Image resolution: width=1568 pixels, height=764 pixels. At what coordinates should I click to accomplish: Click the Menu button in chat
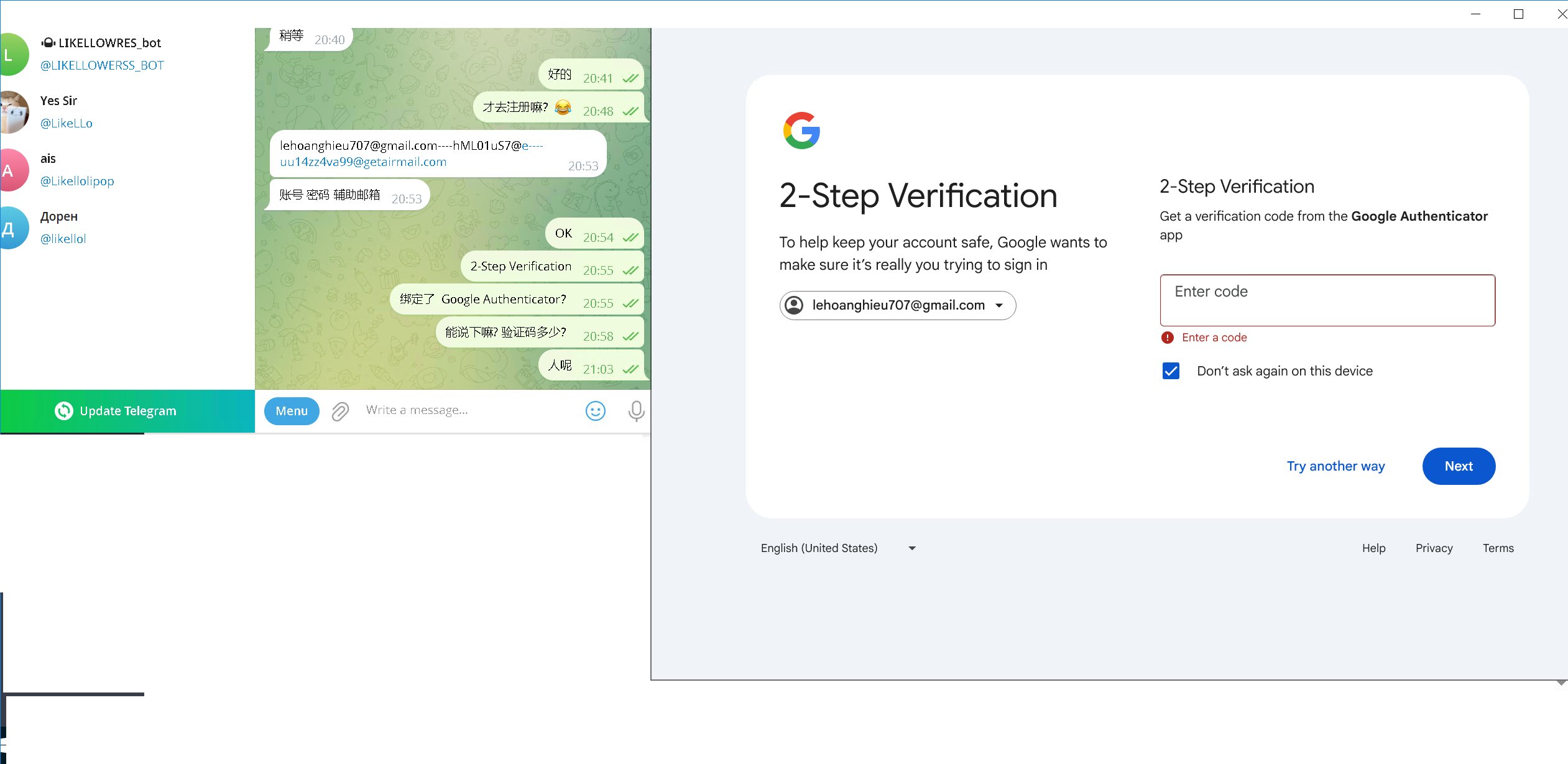(292, 411)
